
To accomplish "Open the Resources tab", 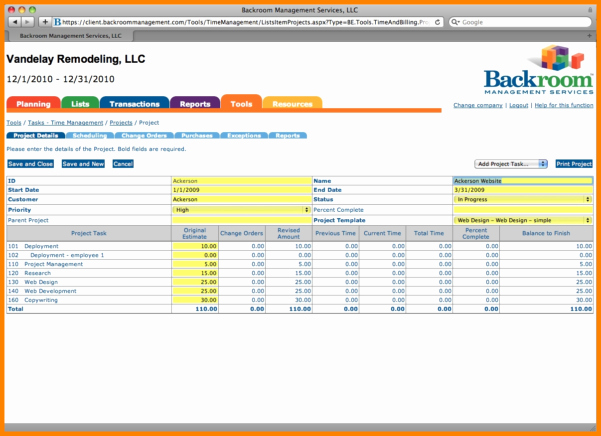I will click(x=292, y=103).
